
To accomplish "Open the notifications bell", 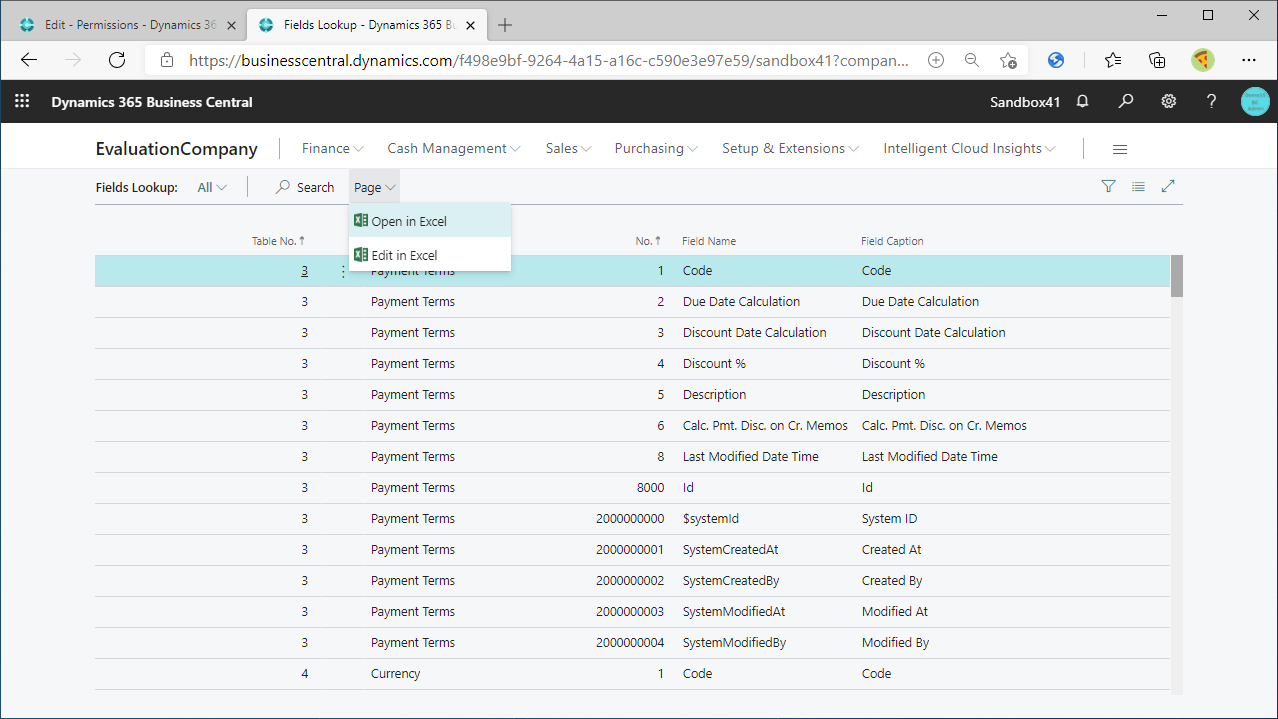I will click(1082, 101).
